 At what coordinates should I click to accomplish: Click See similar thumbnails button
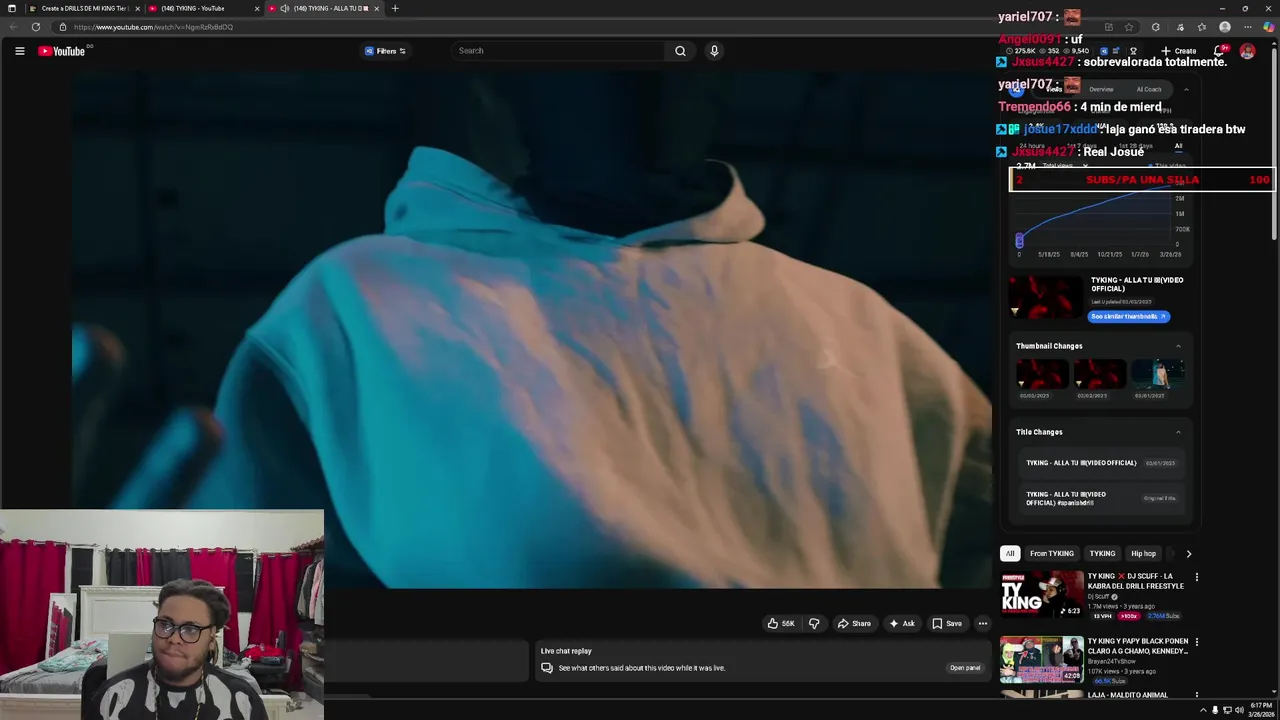[x=1128, y=316]
